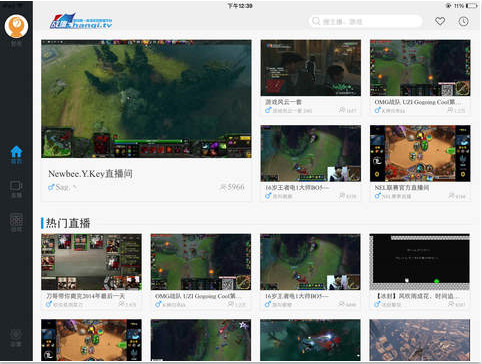Click the viewer count icon on the 游戏风云一套 card

coord(342,110)
